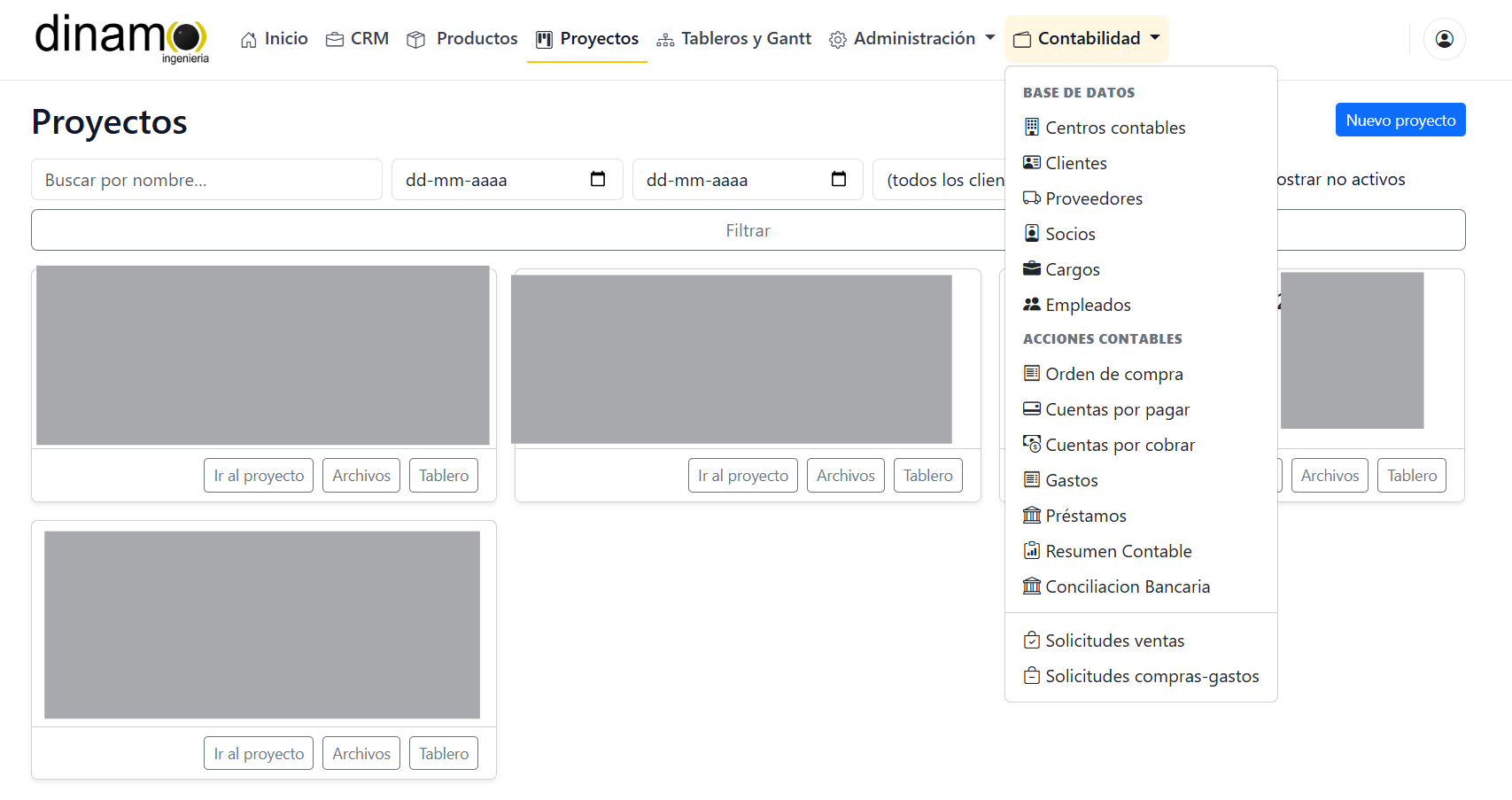This screenshot has height=800, width=1512.
Task: Click the Buscar por nombre search field
Action: coord(206,180)
